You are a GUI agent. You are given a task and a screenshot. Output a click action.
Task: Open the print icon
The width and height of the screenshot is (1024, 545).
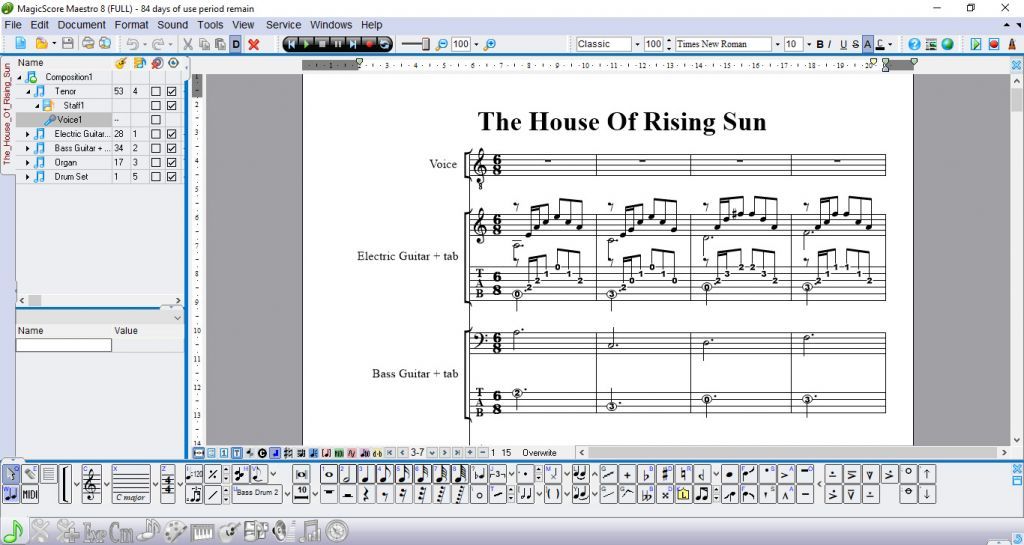pos(88,44)
